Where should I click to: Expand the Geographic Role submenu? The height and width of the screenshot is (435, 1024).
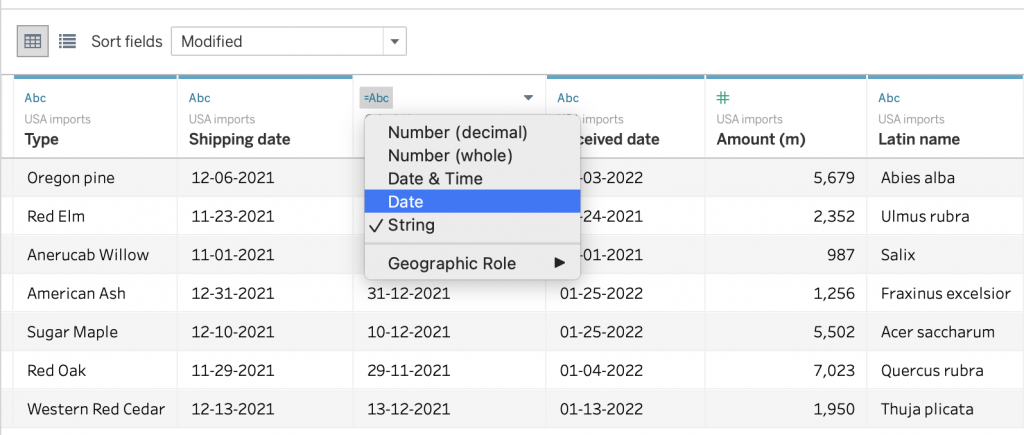click(x=472, y=264)
